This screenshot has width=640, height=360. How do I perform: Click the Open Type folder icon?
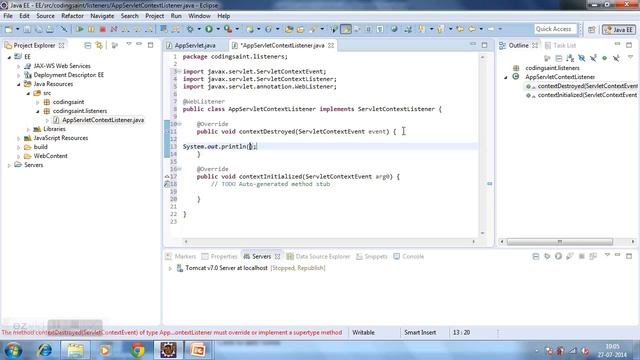(x=289, y=29)
